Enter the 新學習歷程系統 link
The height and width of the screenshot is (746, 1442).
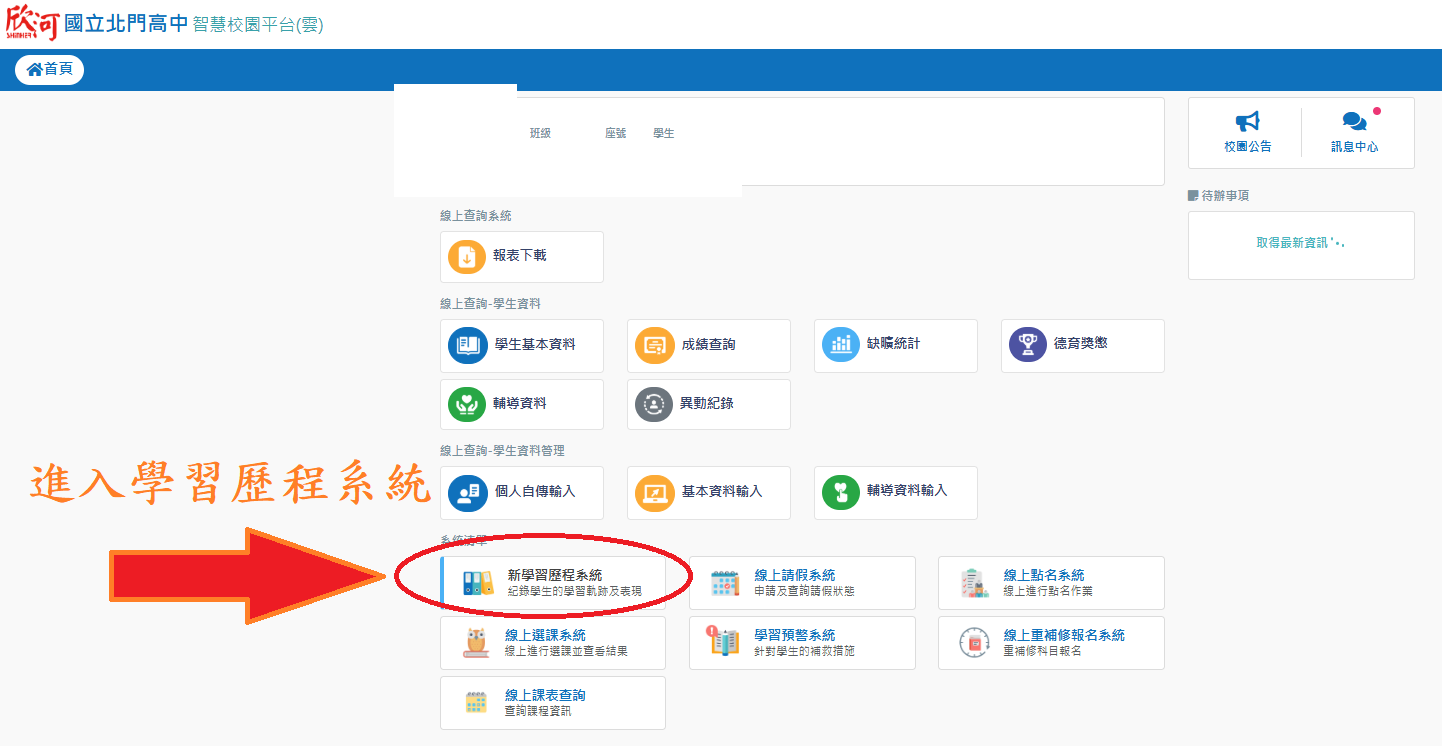[x=554, y=575]
